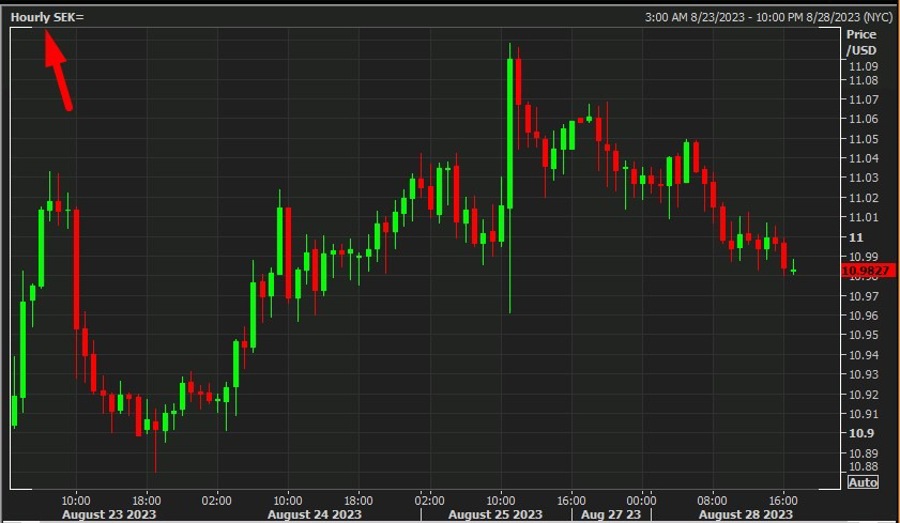Click the 11.03 price axis label
Viewport: 900px width, 523px height.
pos(863,178)
